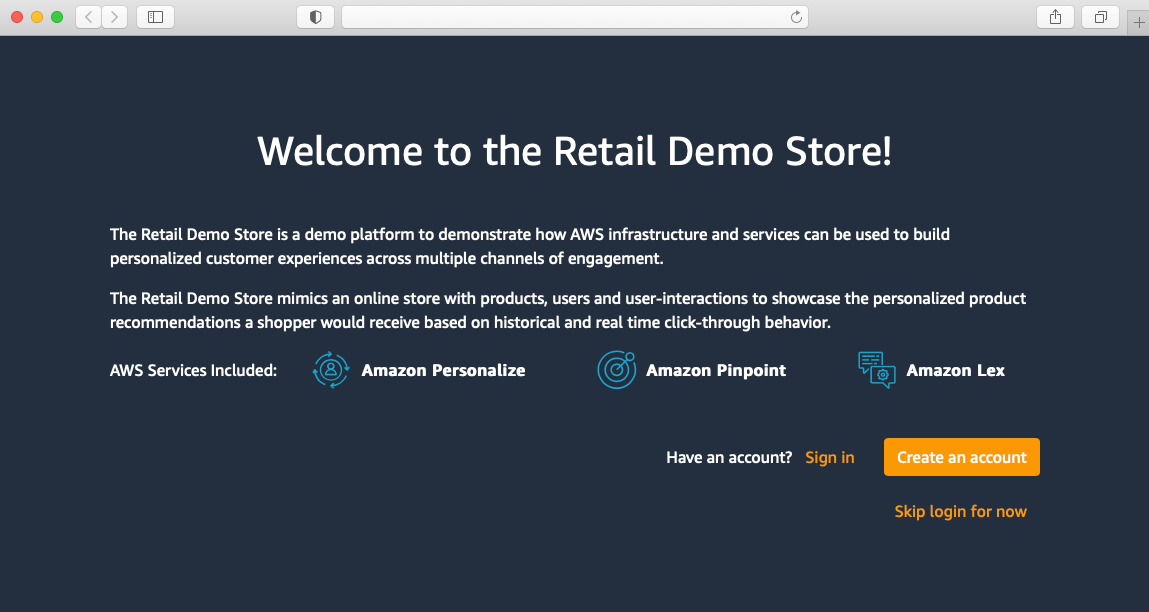Focus the Safari address bar

tap(574, 17)
